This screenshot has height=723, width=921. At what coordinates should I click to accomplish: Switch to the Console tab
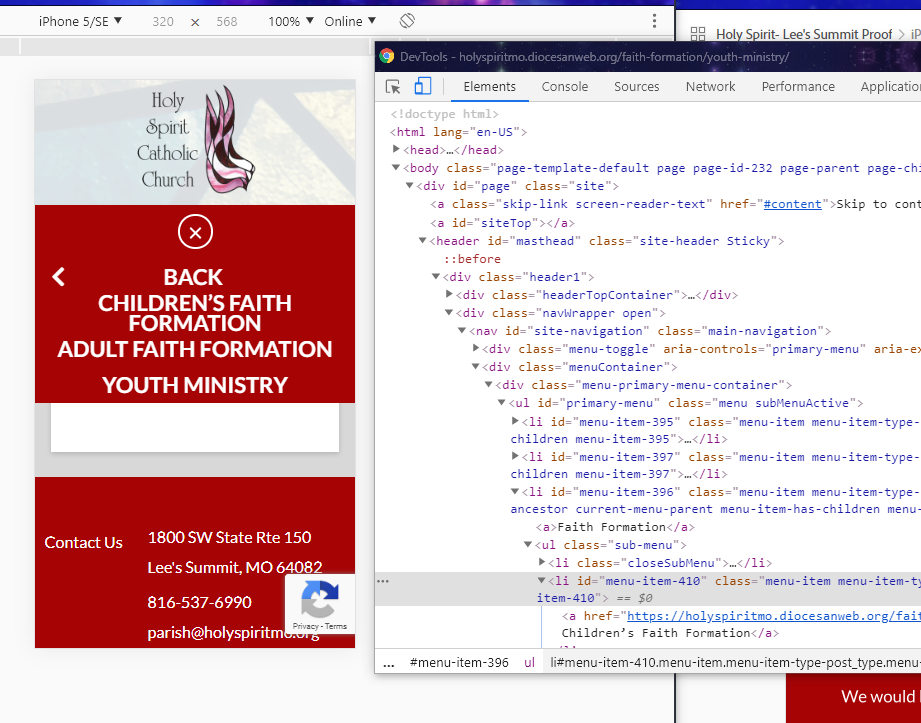pyautogui.click(x=565, y=87)
